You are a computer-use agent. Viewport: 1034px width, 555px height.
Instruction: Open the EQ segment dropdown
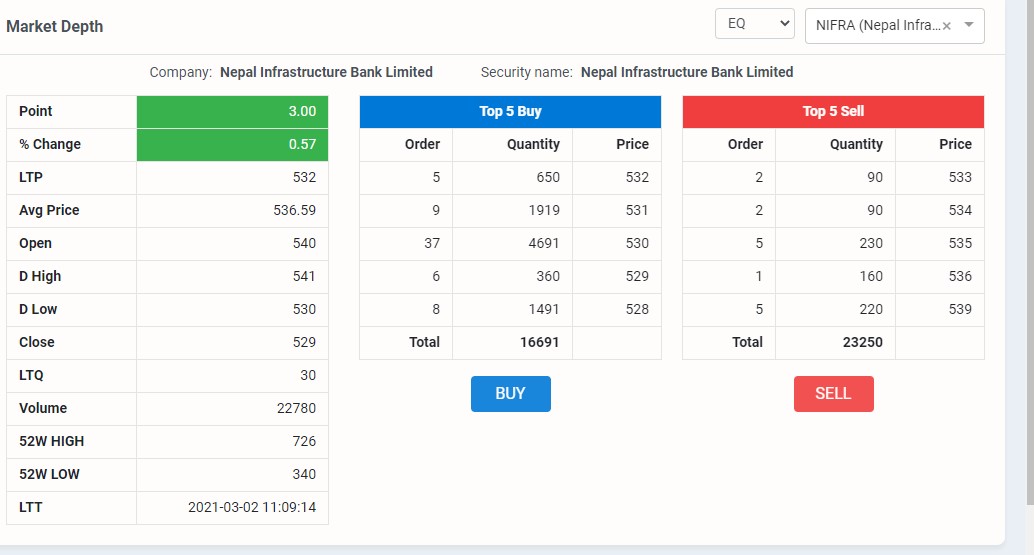click(x=755, y=24)
